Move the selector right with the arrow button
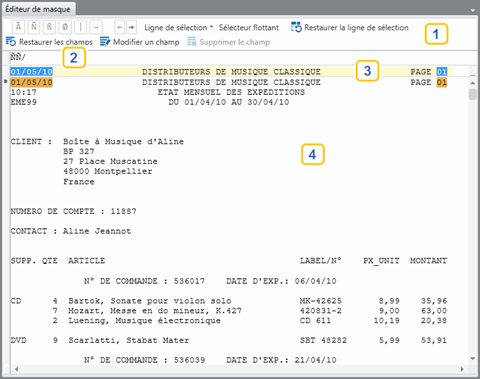480x379 pixels. [132, 27]
